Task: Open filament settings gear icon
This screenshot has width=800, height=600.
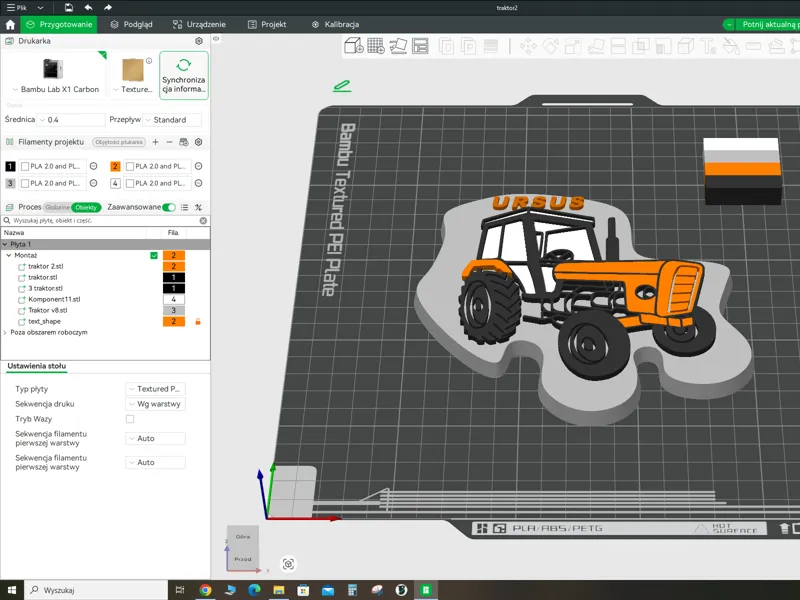Action: (x=198, y=142)
